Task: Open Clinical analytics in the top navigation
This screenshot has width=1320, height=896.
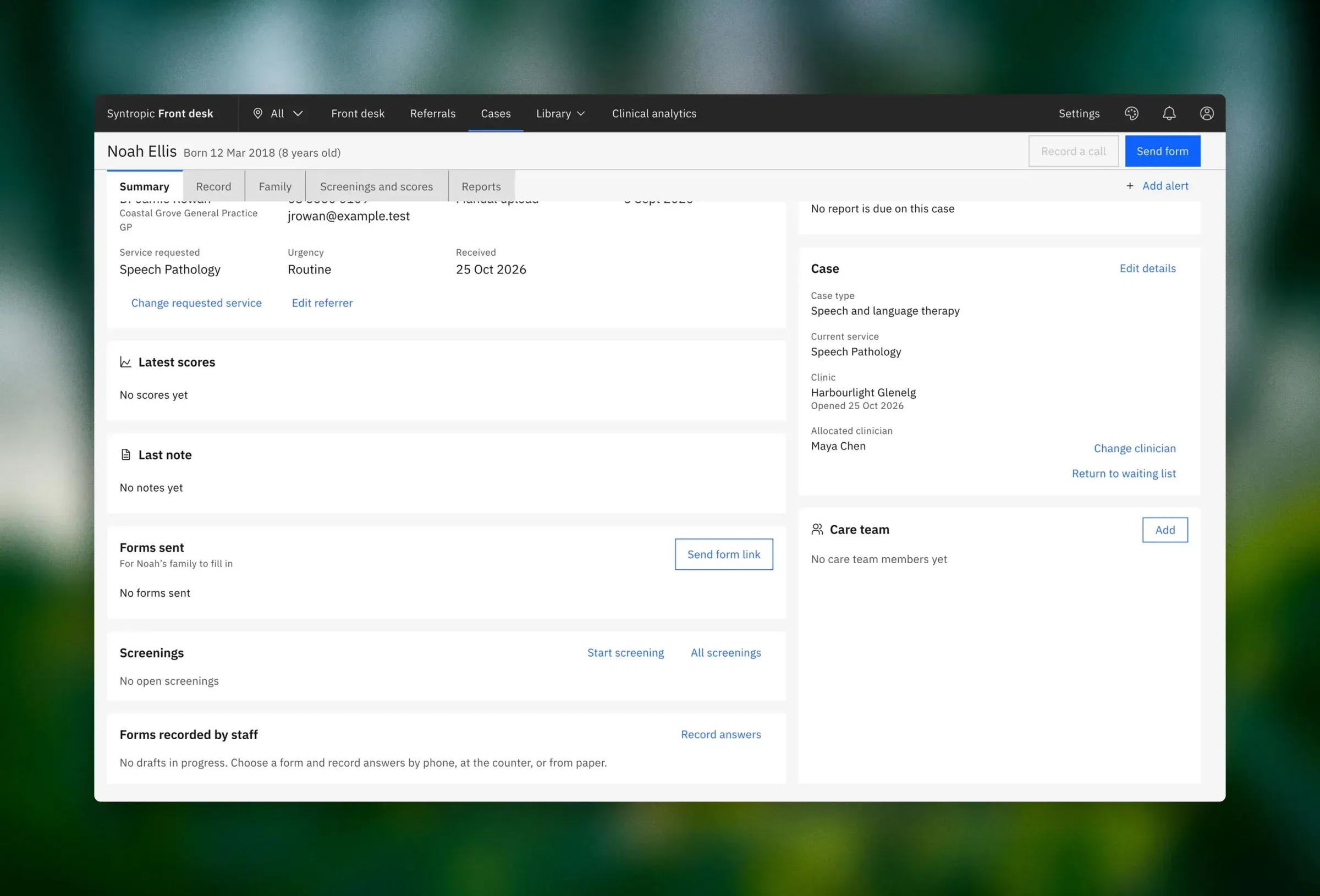Action: point(654,114)
